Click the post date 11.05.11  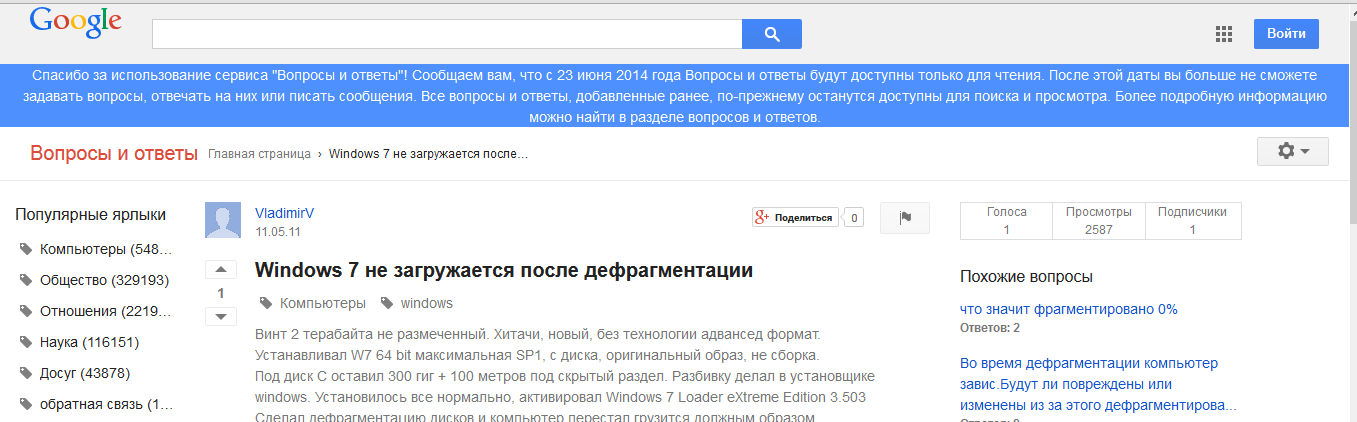[x=278, y=231]
